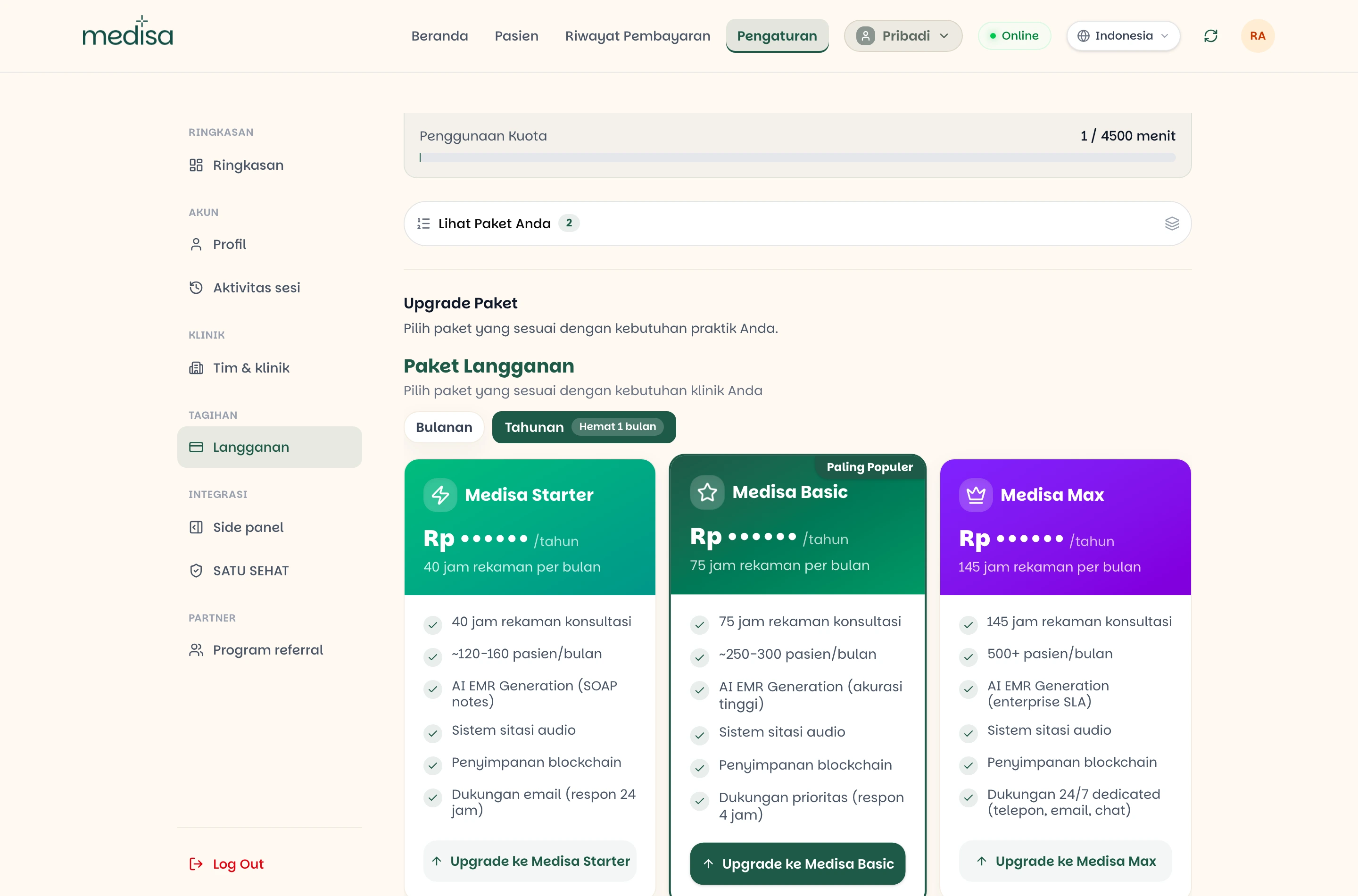
Task: Click '40 jam rekaman konsultasi' feature text
Action: [x=542, y=622]
